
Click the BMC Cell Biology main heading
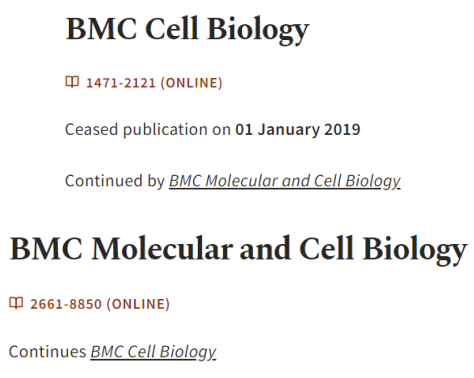coord(188,29)
